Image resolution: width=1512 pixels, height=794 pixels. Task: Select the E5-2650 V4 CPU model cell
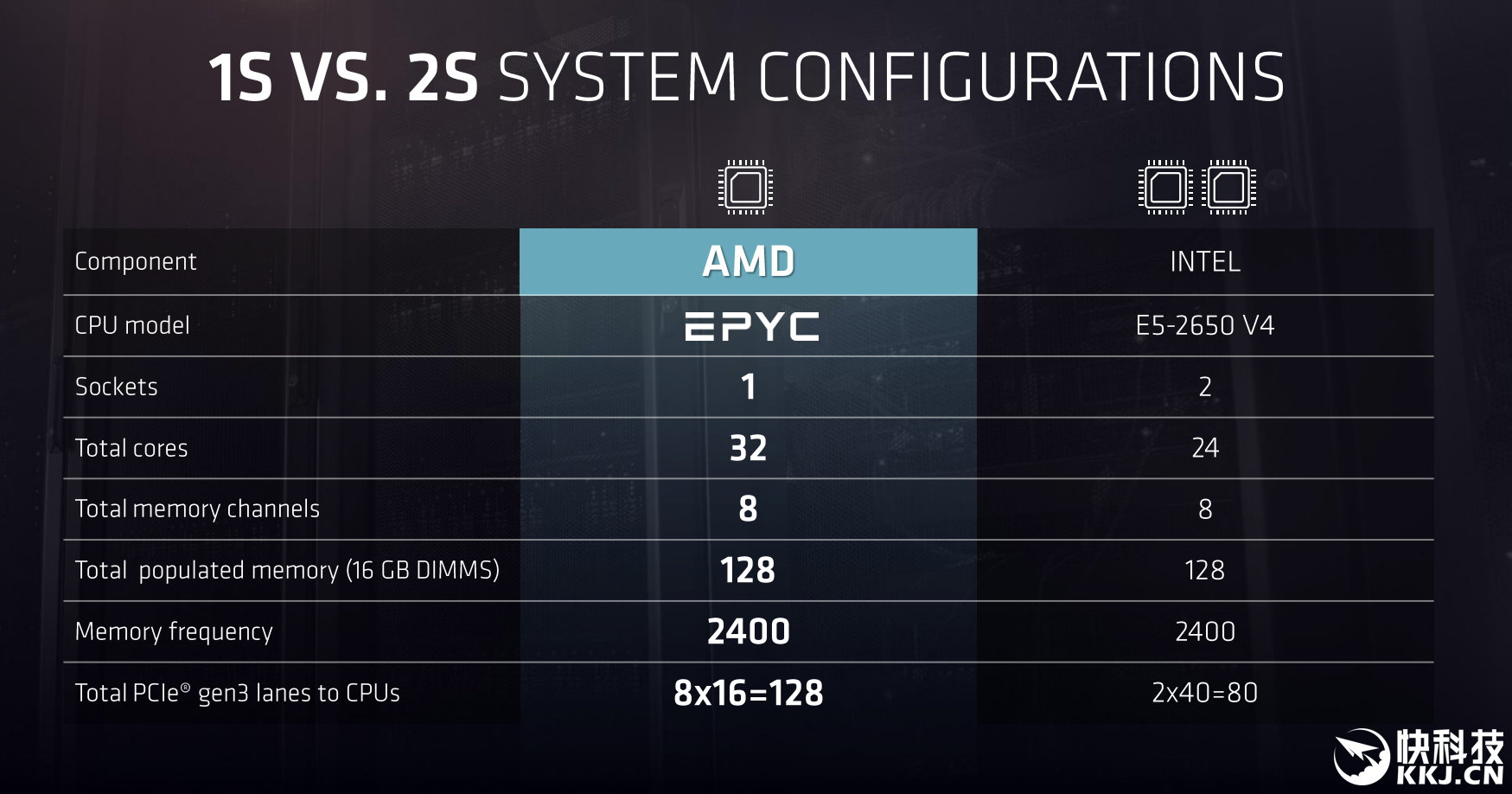pos(1205,326)
